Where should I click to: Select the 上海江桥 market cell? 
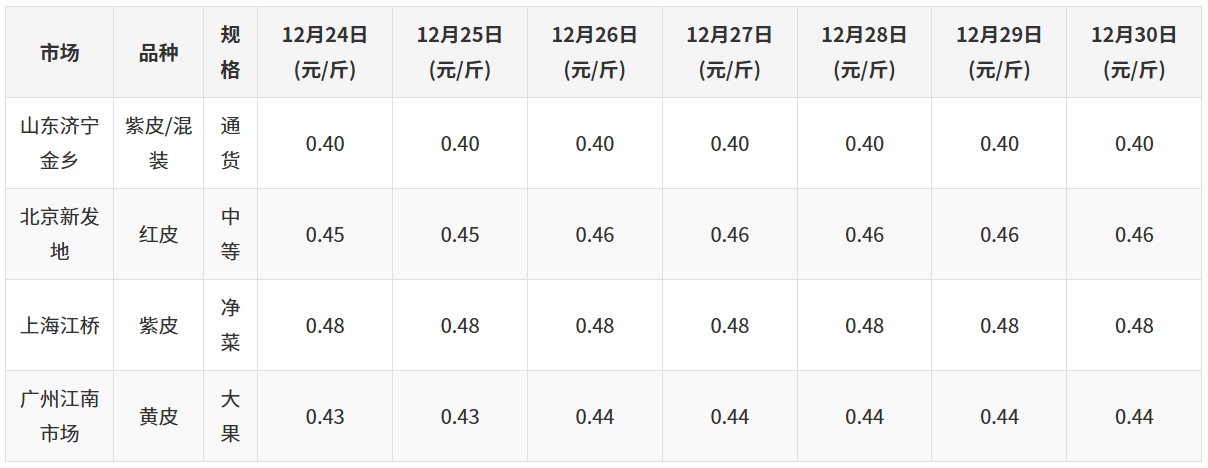60,325
